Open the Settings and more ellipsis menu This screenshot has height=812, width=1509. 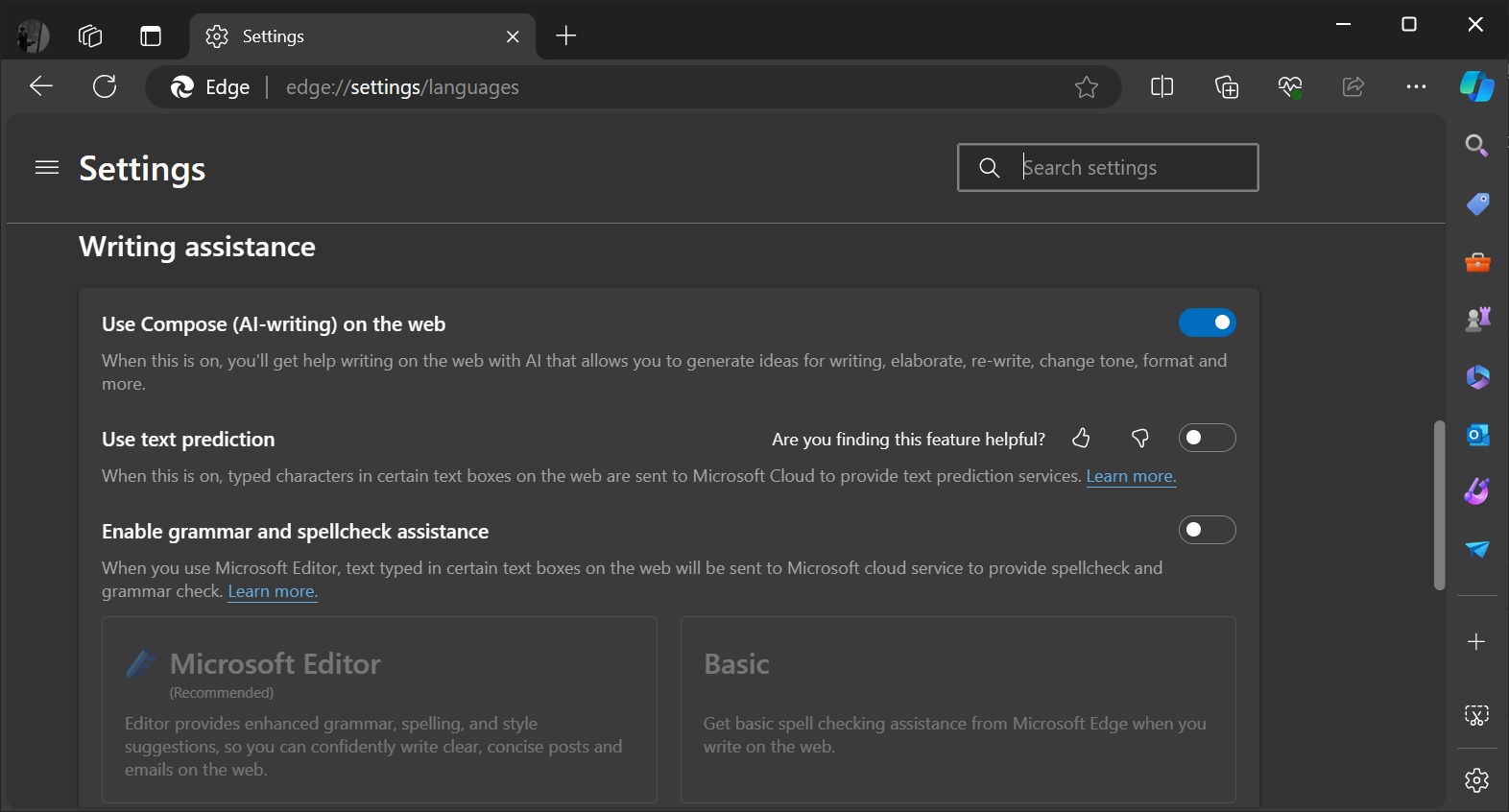pos(1416,86)
